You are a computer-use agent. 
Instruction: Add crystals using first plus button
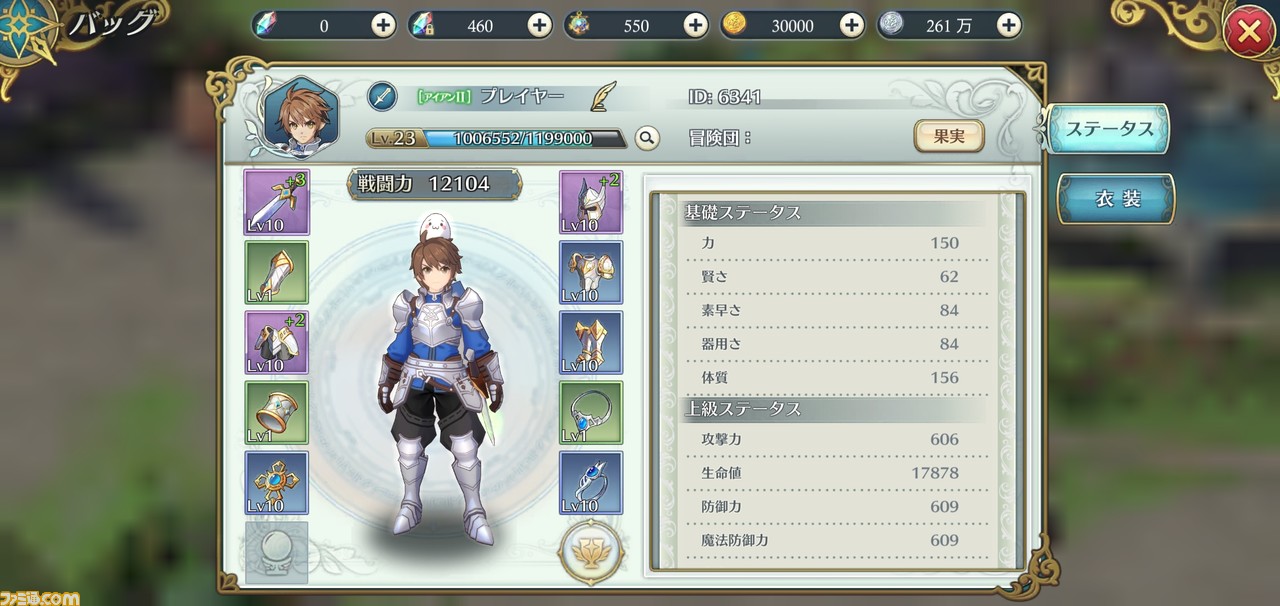383,25
